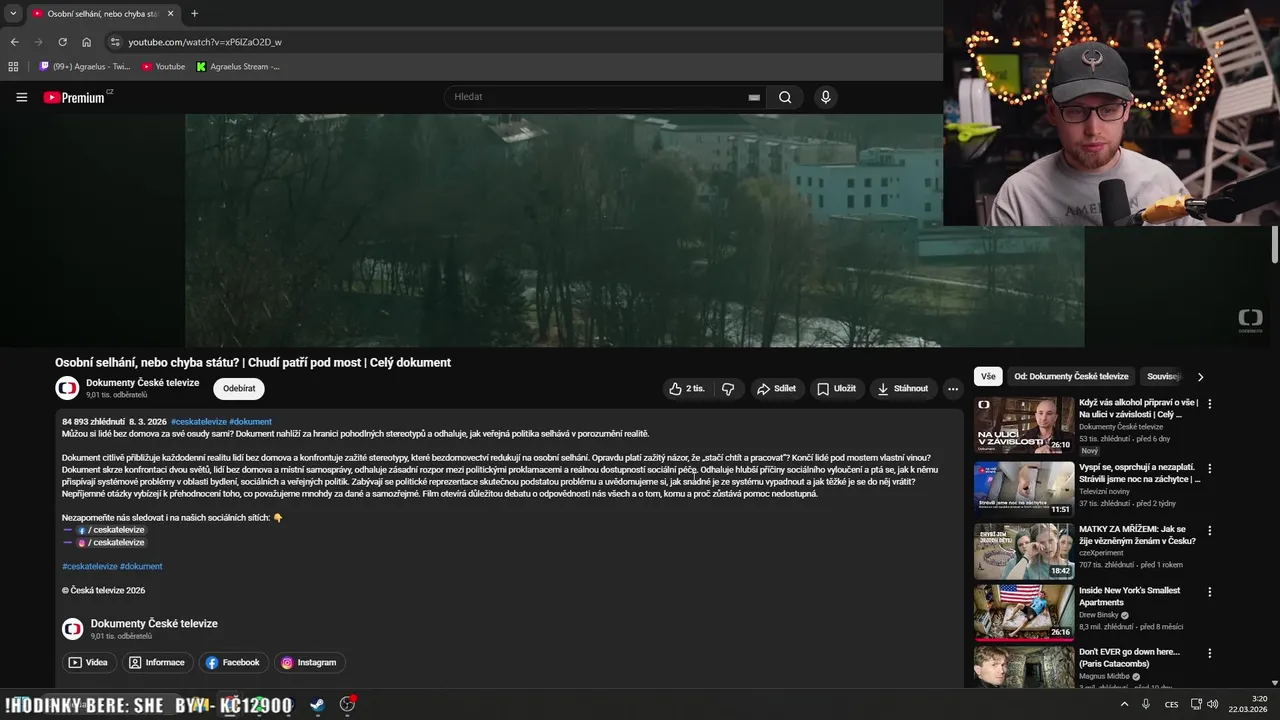The width and height of the screenshot is (1280, 720).
Task: Open more video actions ellipsis menu
Action: (953, 389)
